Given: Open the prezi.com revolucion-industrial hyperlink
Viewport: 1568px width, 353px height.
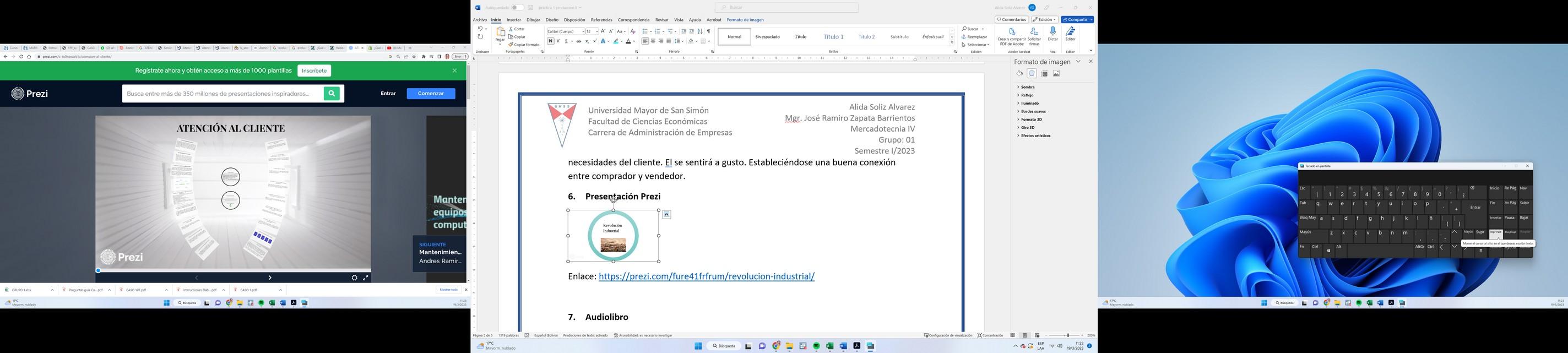Looking at the screenshot, I should pos(707,276).
